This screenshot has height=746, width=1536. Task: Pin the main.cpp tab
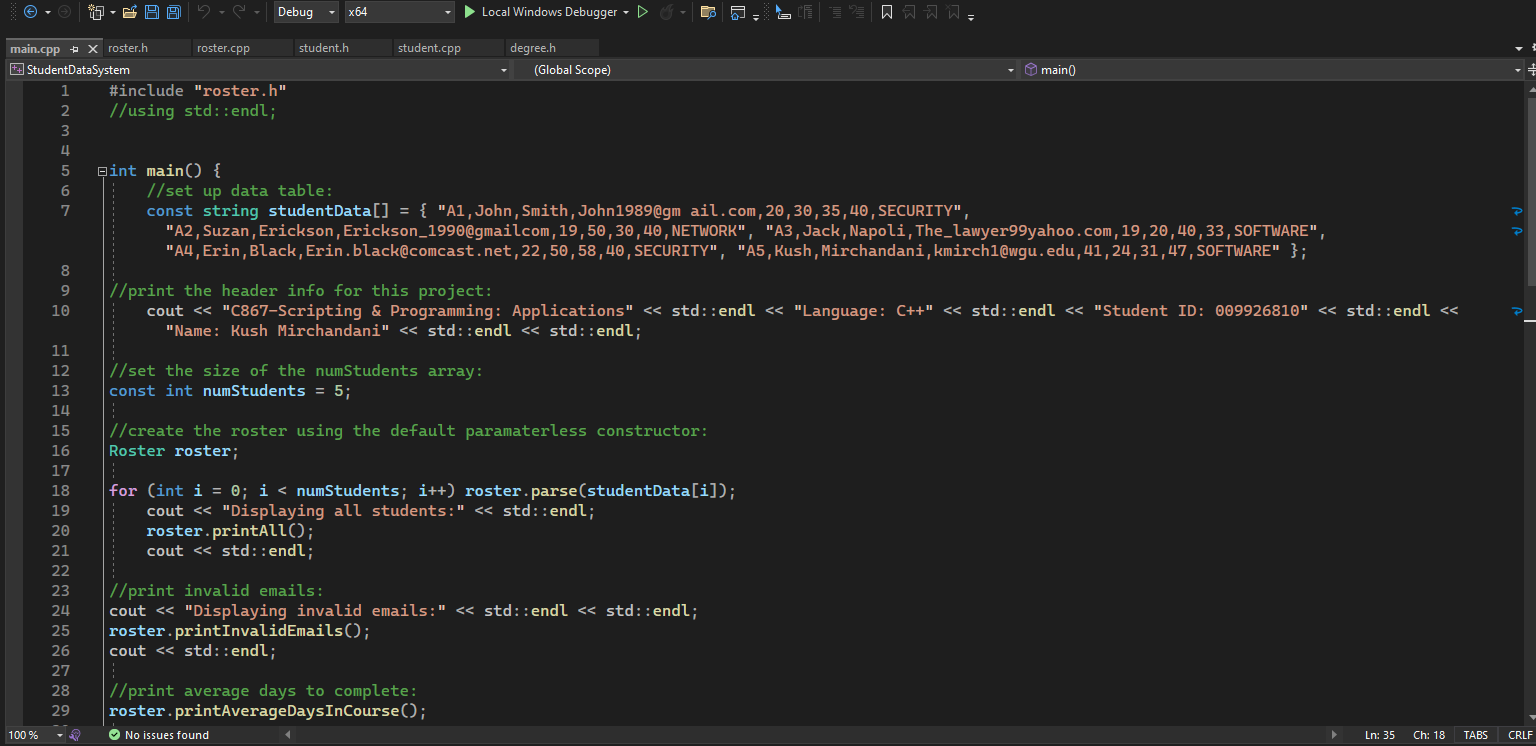(74, 47)
